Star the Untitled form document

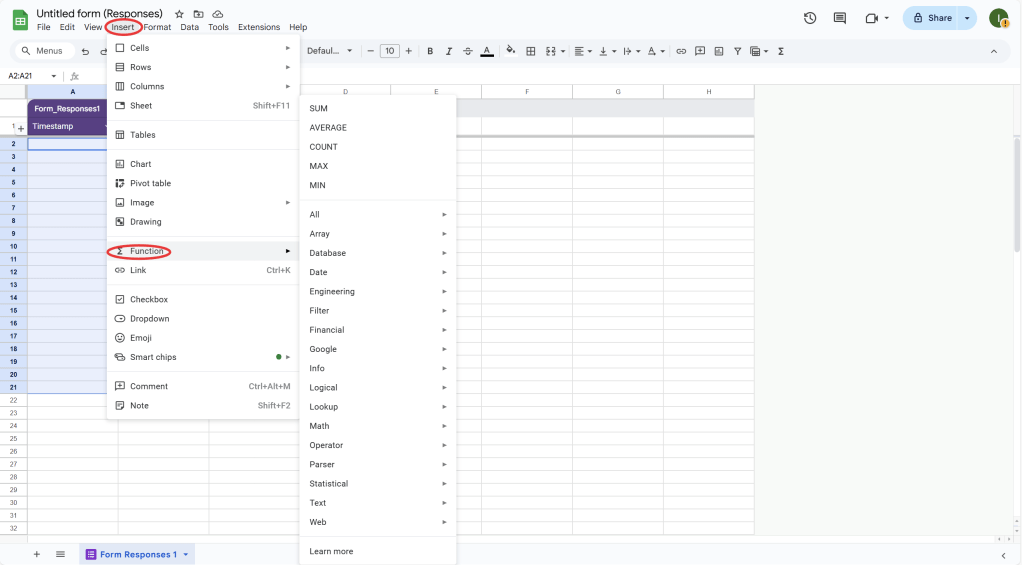click(179, 14)
